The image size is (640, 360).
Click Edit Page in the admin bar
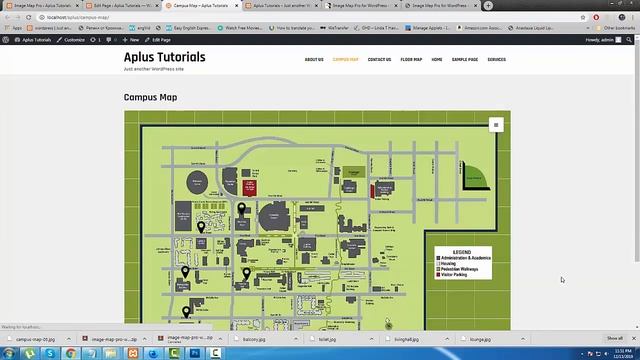click(158, 40)
